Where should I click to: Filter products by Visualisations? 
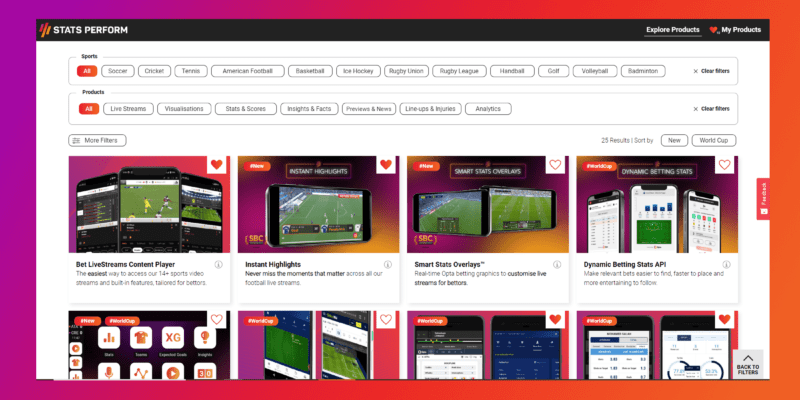[x=184, y=109]
